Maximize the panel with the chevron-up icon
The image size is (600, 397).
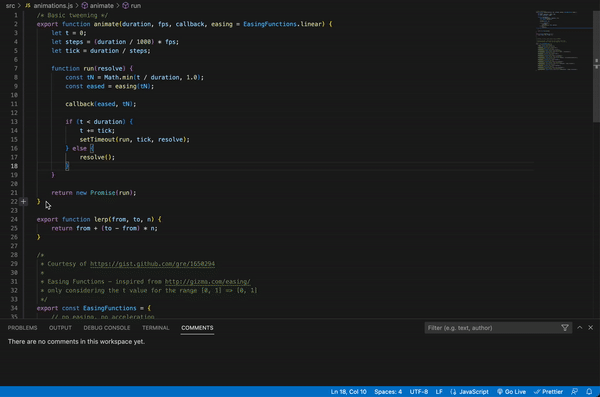click(x=580, y=328)
